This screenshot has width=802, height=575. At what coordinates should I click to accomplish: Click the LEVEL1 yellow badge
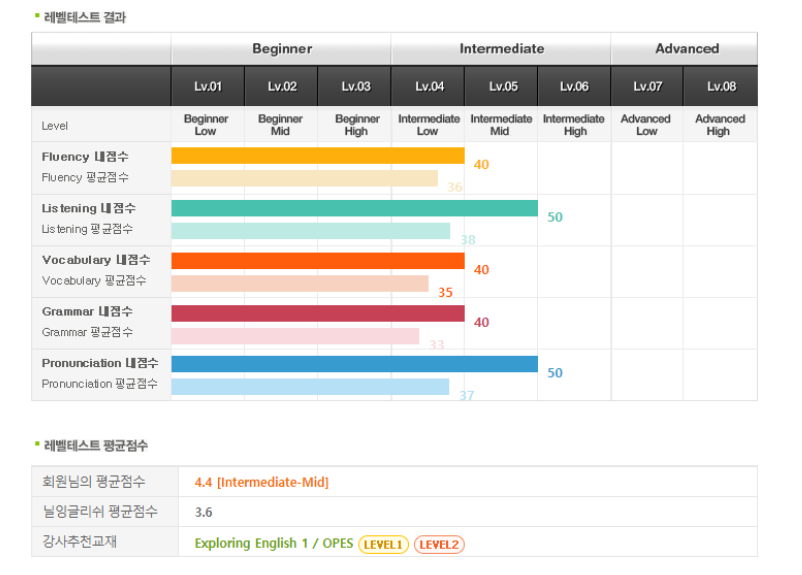click(x=384, y=544)
